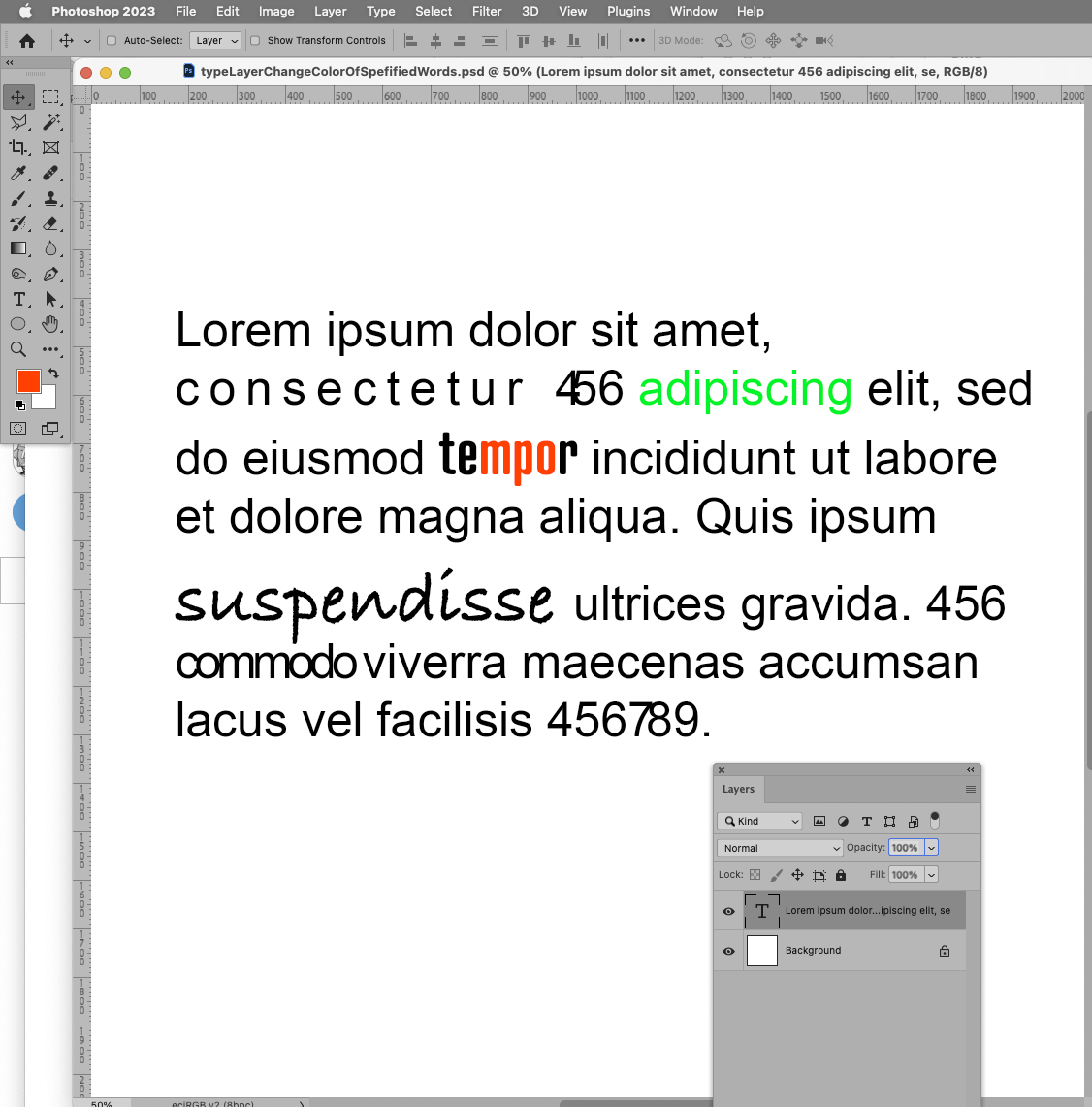Select the Type tool
The image size is (1092, 1107).
pyautogui.click(x=19, y=300)
